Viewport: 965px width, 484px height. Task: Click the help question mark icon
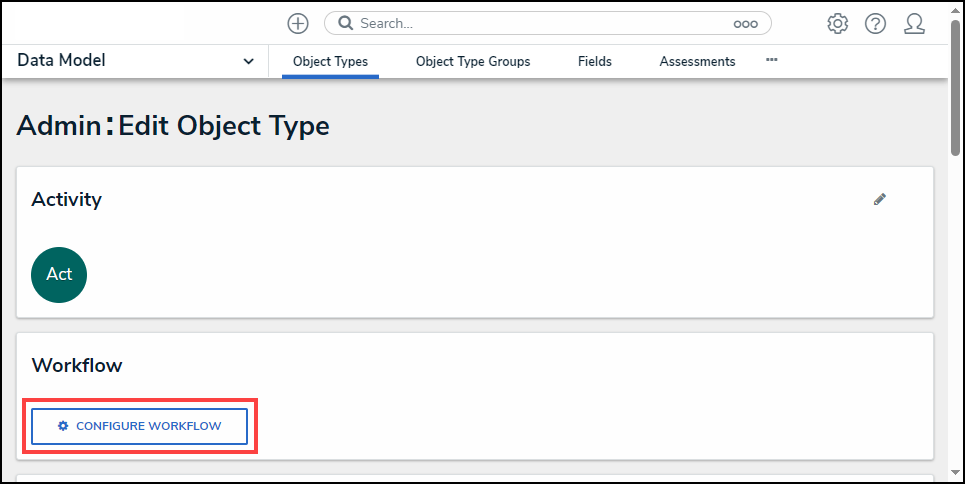(x=875, y=23)
